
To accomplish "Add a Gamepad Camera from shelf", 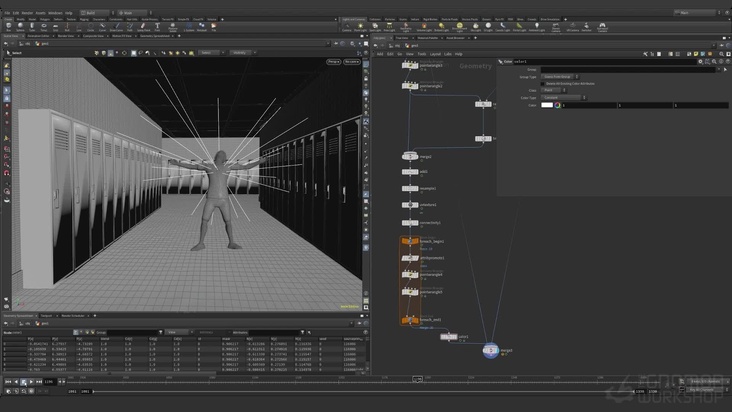I will click(603, 27).
